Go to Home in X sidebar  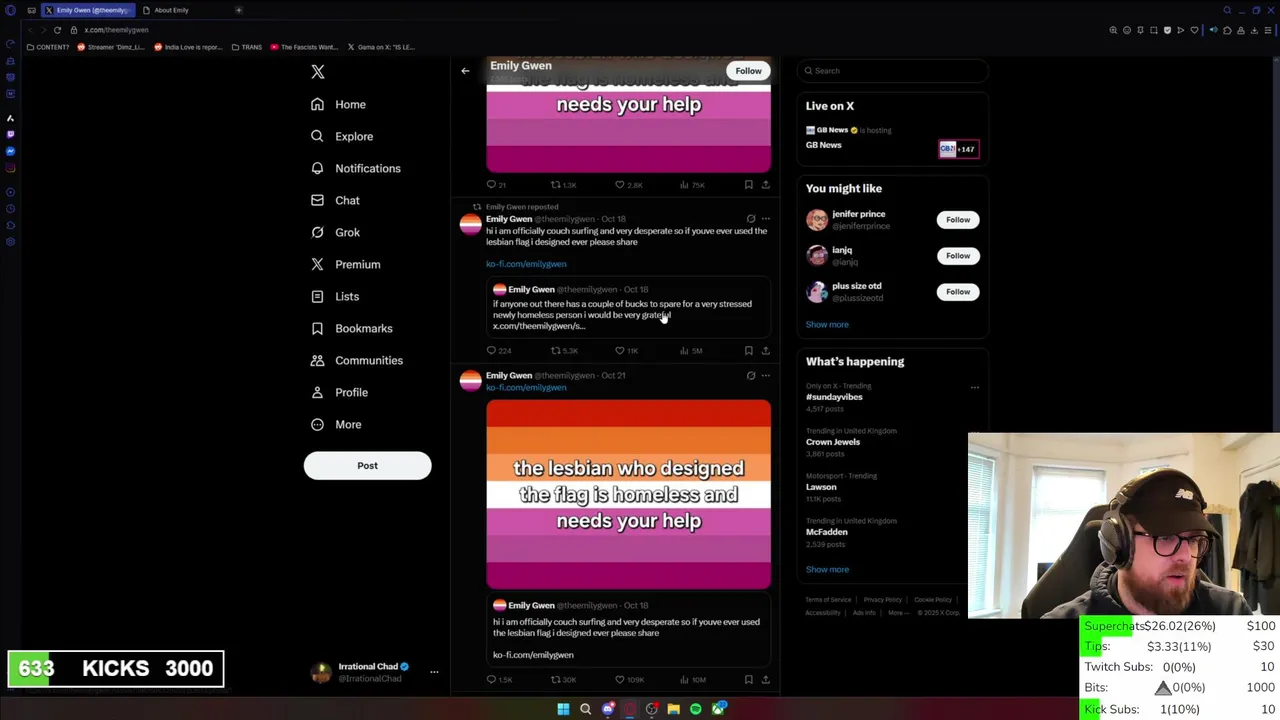[x=339, y=104]
